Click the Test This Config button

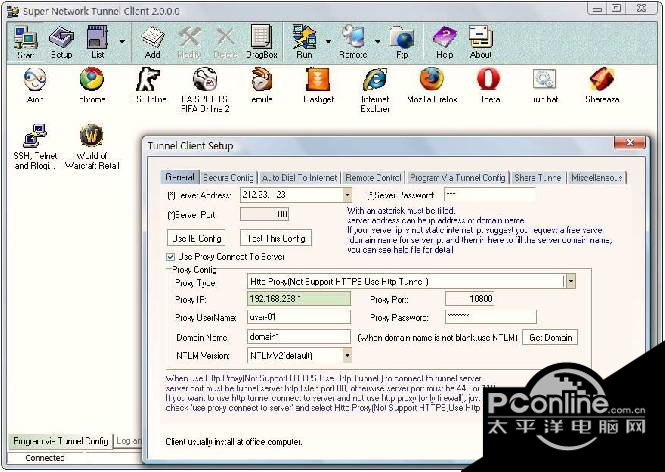click(276, 238)
